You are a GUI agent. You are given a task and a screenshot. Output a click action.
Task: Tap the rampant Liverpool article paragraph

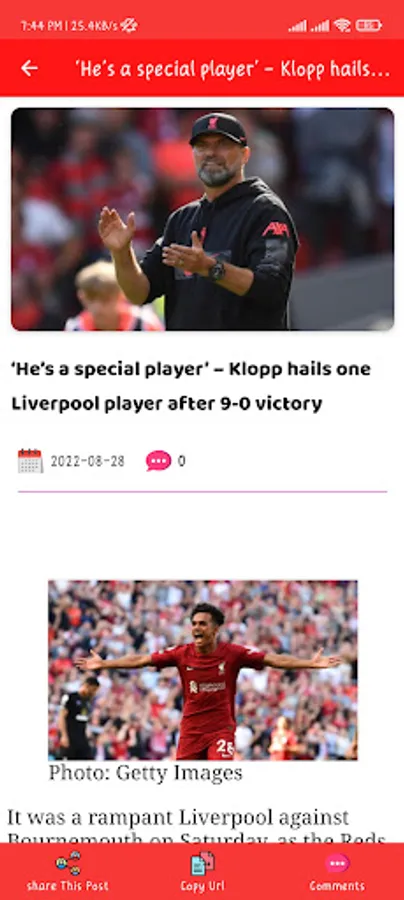196,825
